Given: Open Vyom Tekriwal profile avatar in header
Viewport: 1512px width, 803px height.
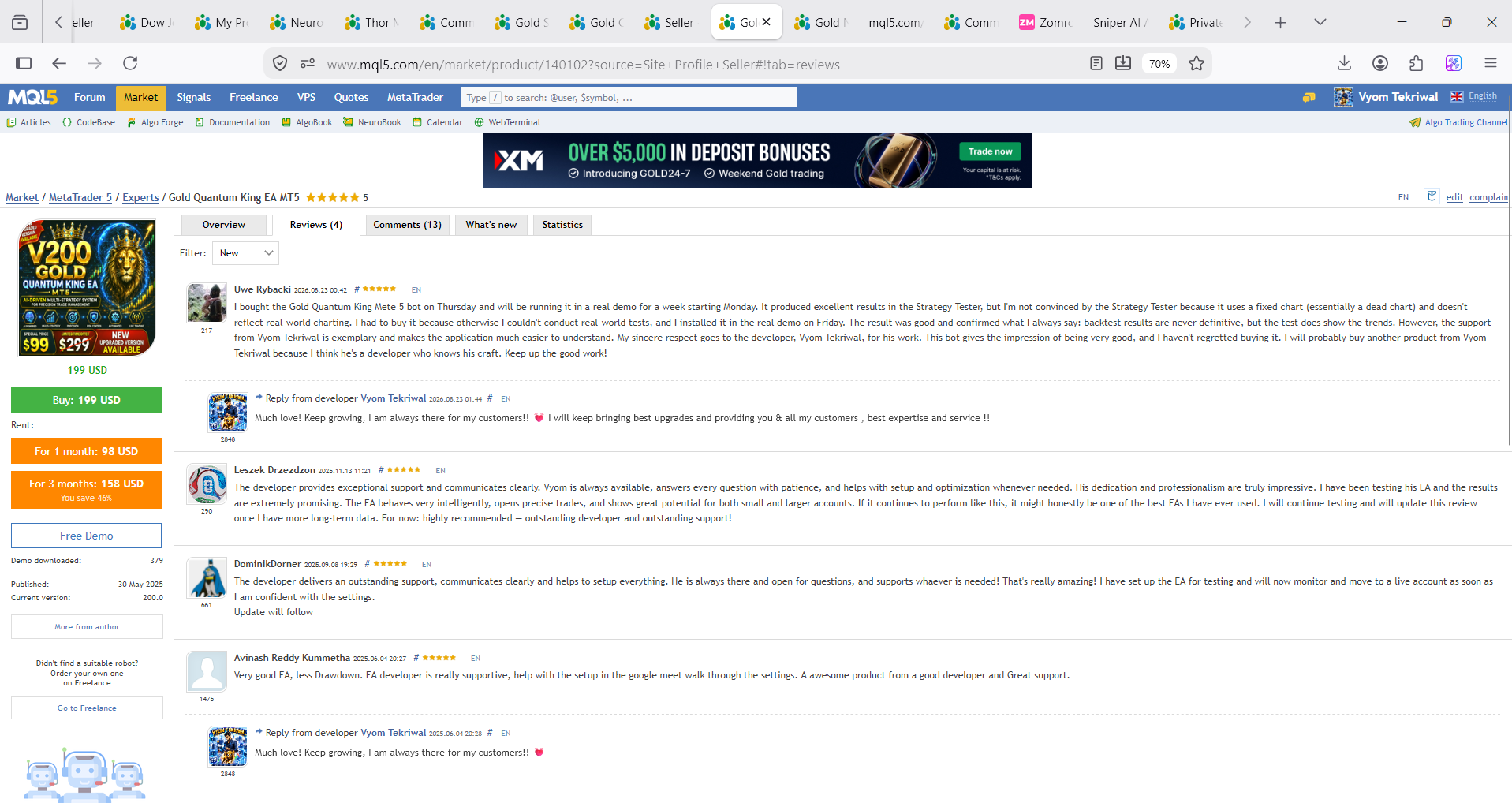Looking at the screenshot, I should tap(1343, 97).
